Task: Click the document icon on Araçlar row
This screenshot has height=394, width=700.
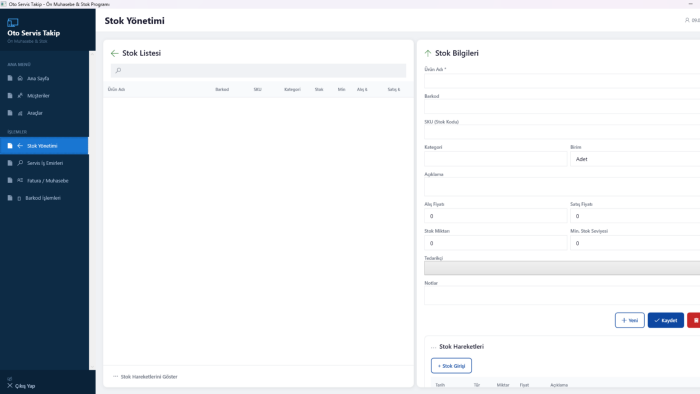Action: 10,113
